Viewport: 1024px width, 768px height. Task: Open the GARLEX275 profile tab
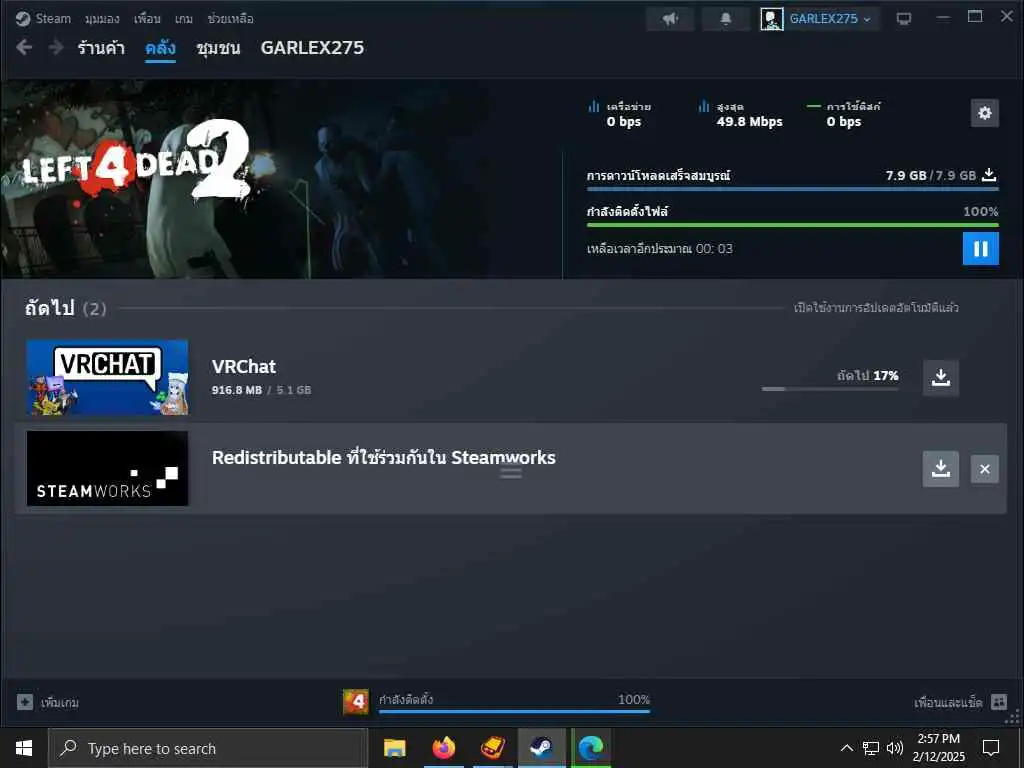(x=312, y=48)
